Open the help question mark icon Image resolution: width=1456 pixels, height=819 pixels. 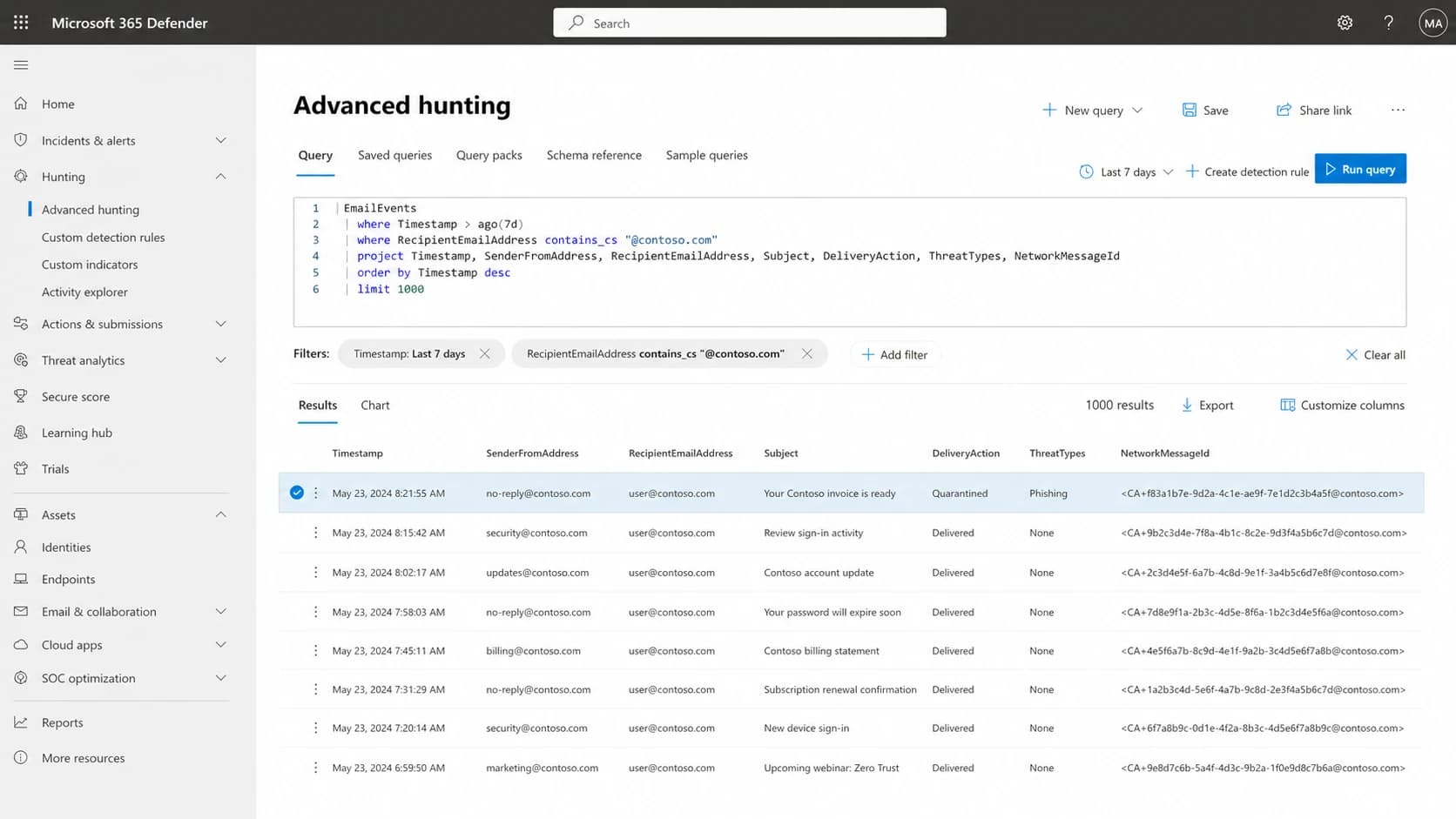click(x=1388, y=23)
